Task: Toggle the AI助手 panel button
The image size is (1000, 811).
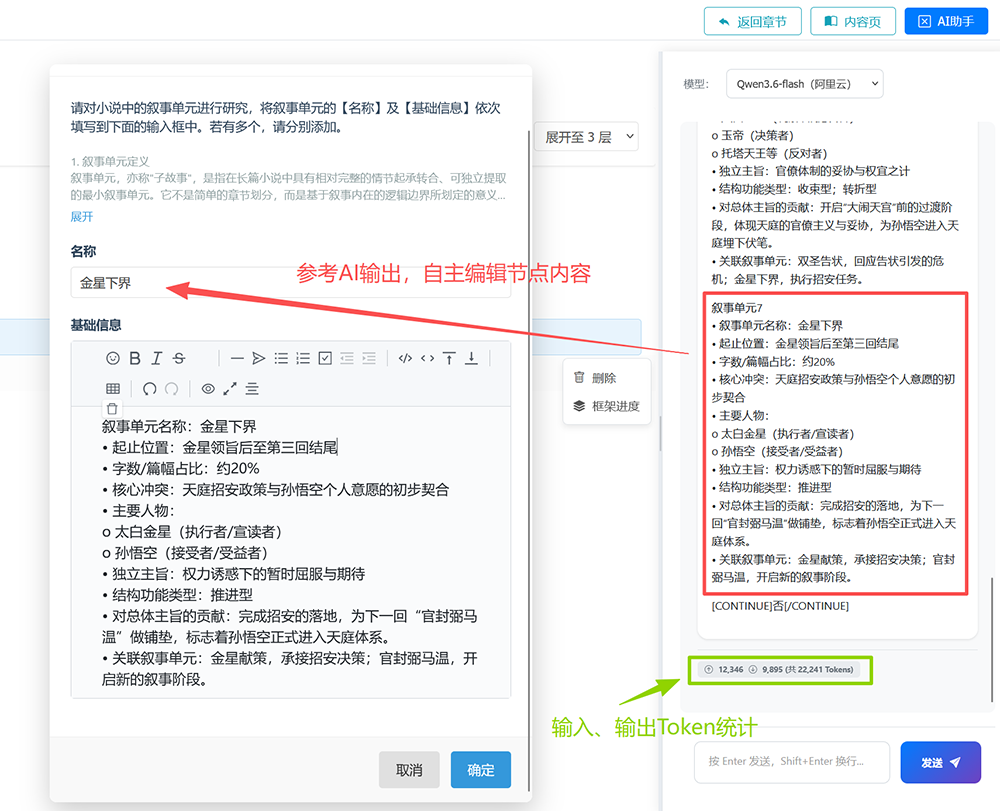Action: coord(946,22)
